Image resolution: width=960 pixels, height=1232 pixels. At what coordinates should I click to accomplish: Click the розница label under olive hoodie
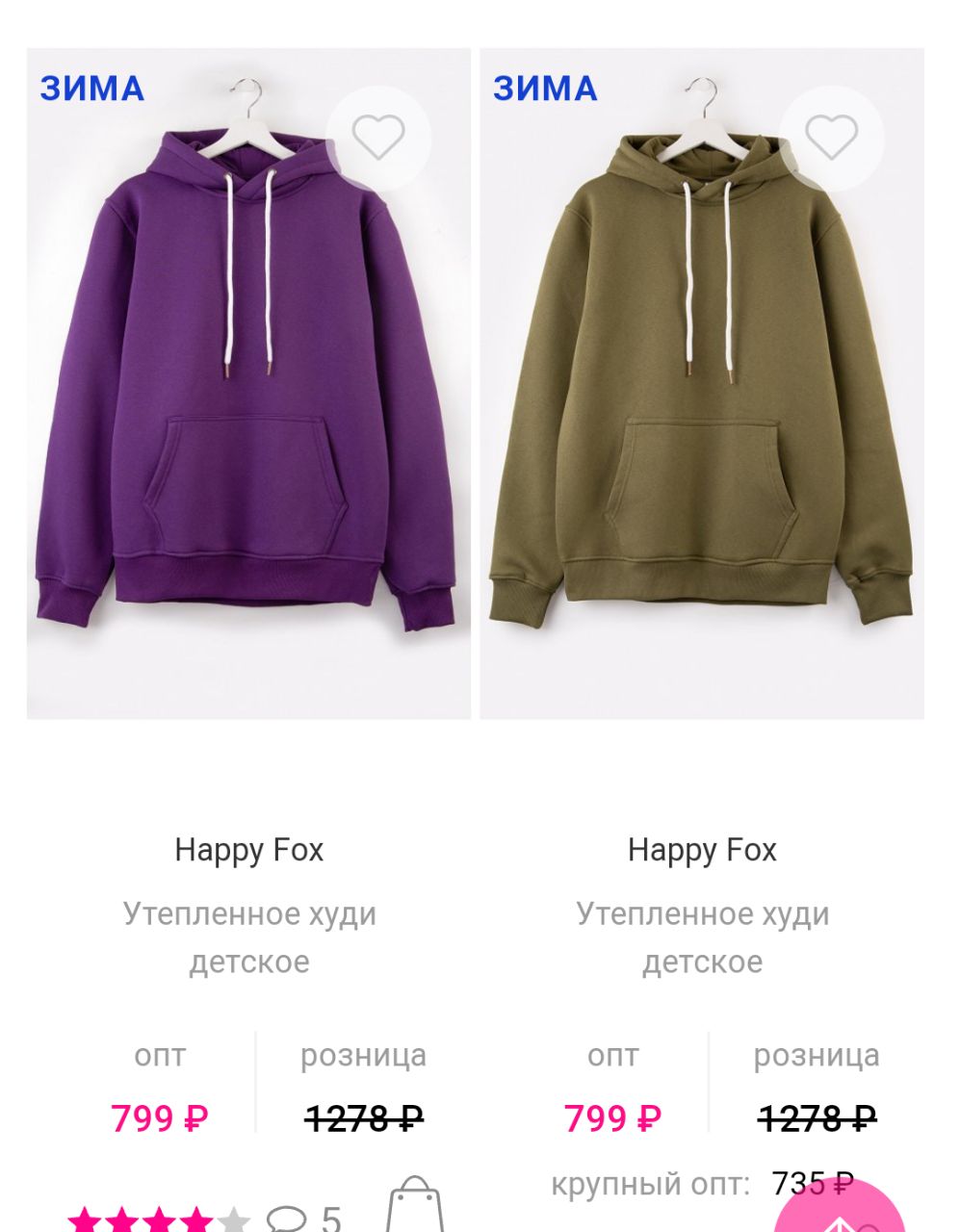817,1055
